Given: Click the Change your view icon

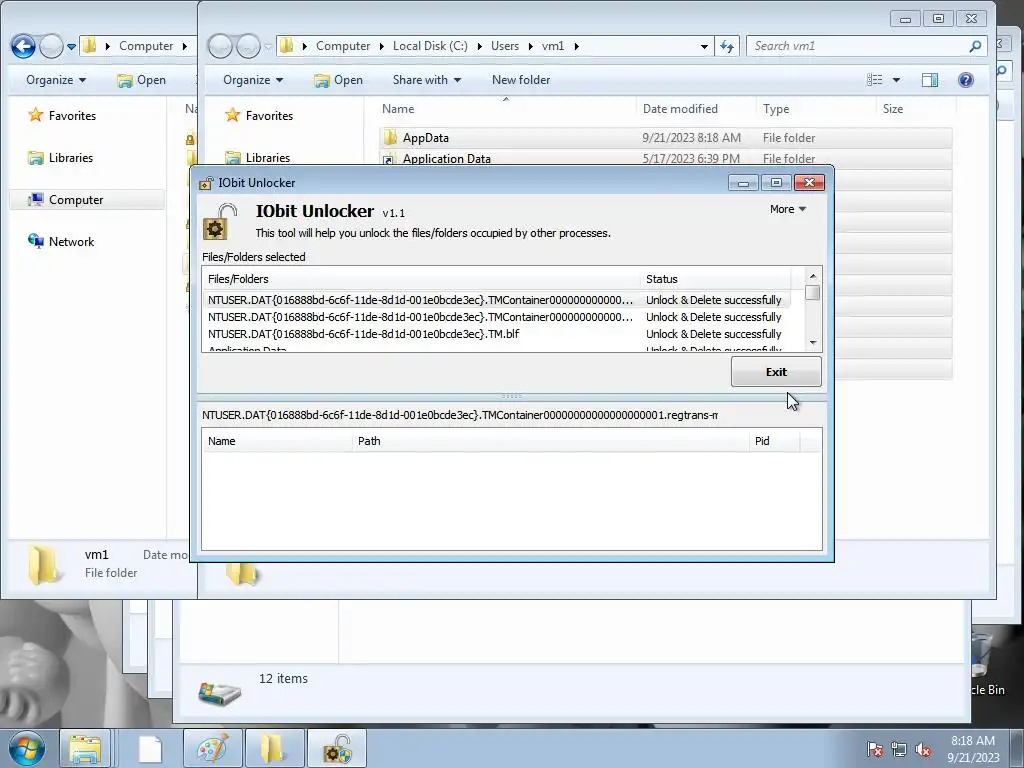Looking at the screenshot, I should coord(874,80).
